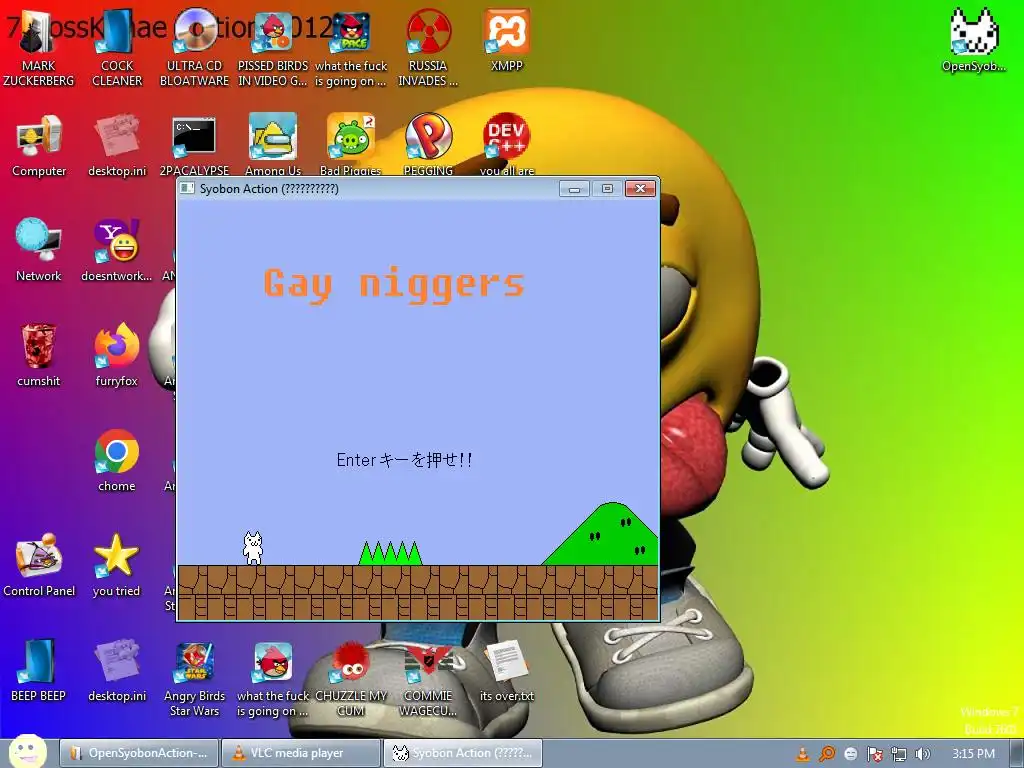
Task: Select the desktop.ini file beside the Computer icon
Action: (117, 145)
